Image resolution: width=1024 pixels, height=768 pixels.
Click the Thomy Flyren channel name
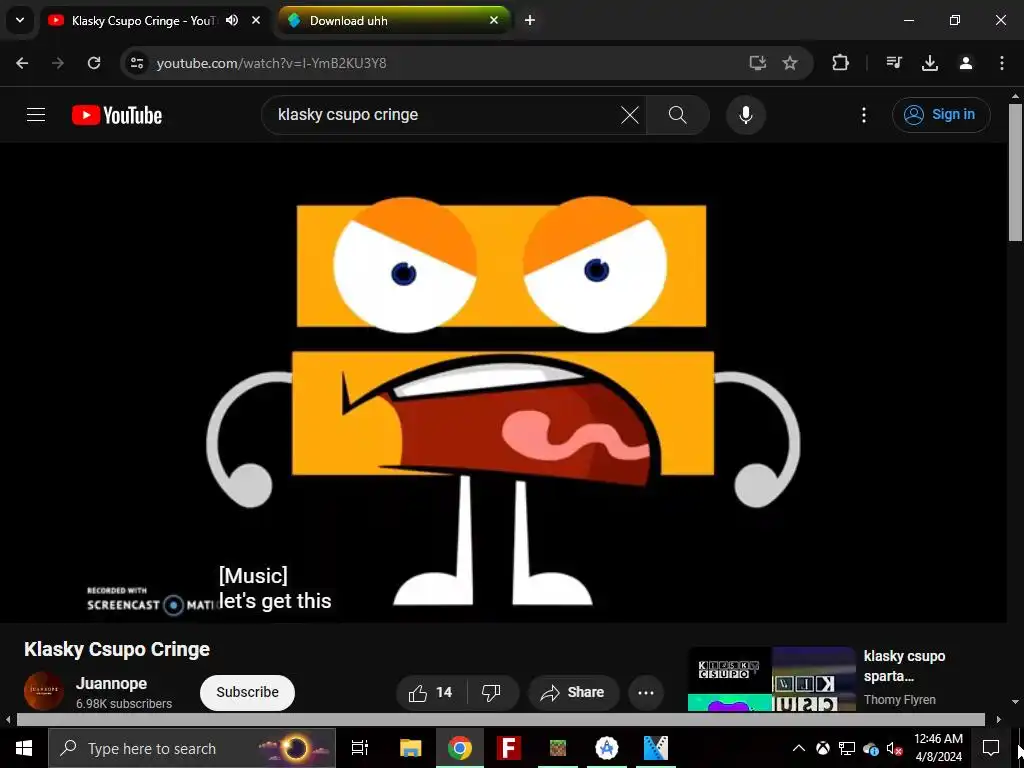[x=899, y=700]
